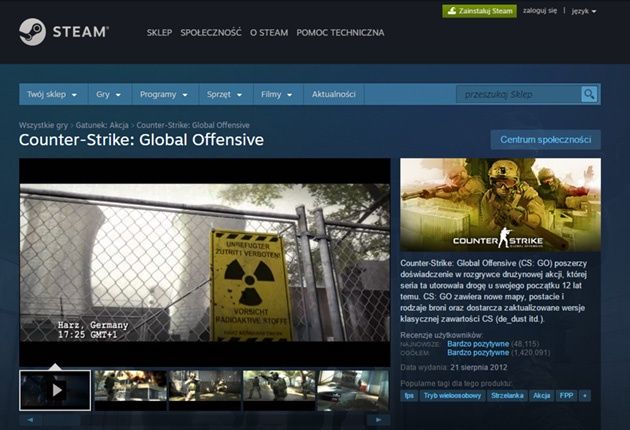
Task: Click the thumbnail strip scrollbar
Action: 204,420
